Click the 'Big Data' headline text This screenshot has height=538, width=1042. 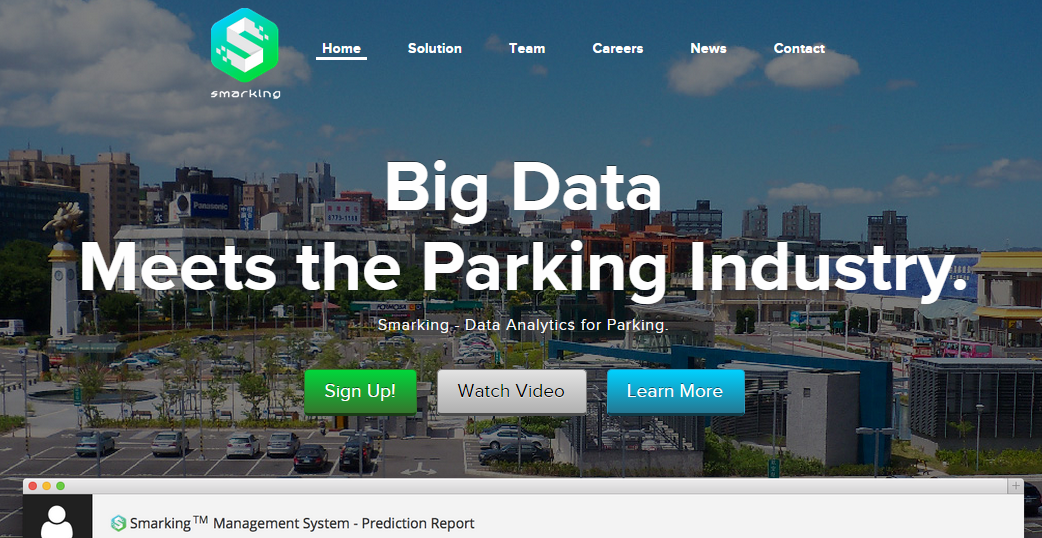click(x=522, y=187)
